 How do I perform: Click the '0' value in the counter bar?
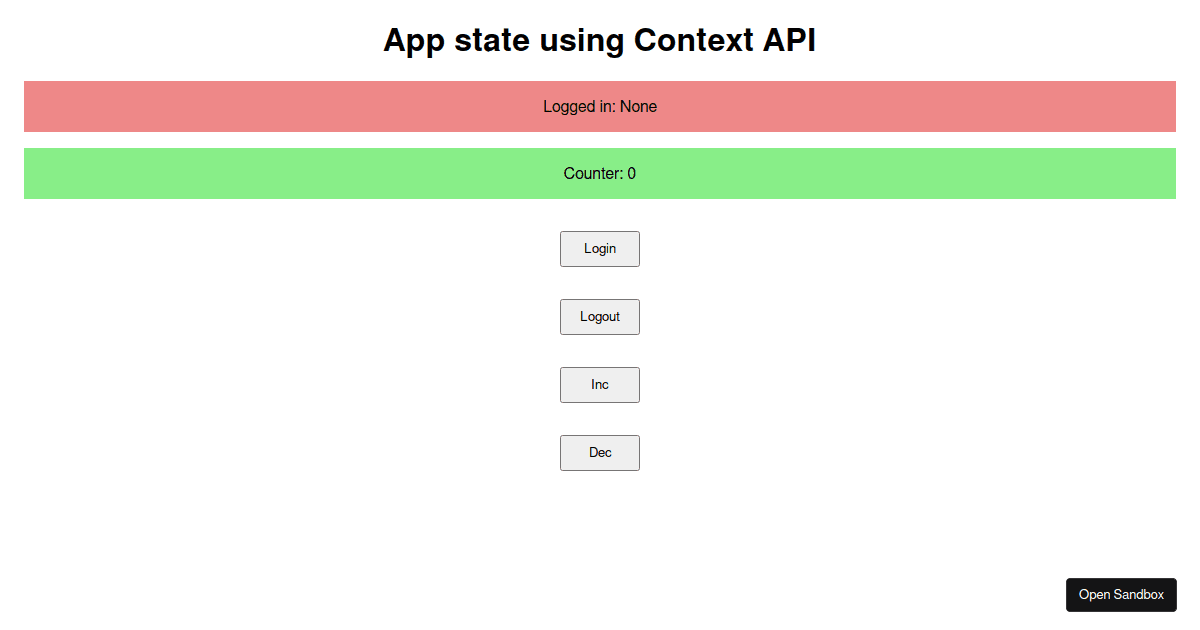[x=632, y=173]
